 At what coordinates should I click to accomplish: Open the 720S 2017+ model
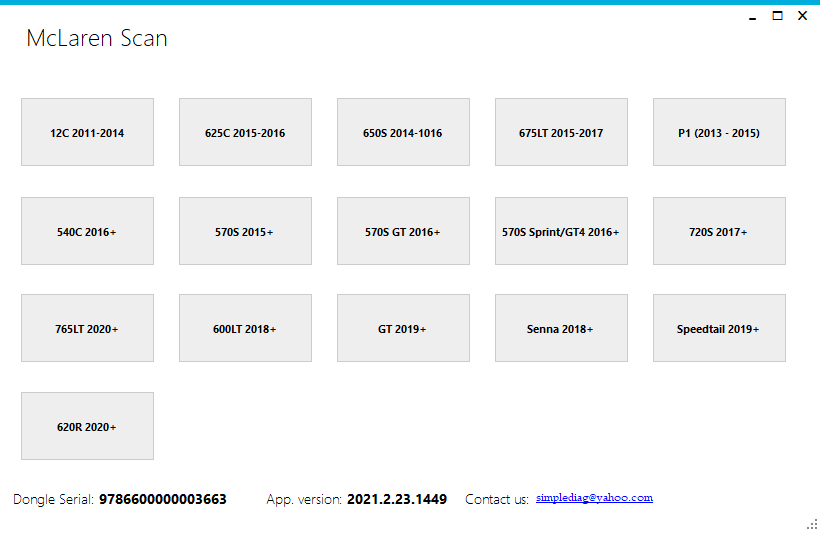coord(719,231)
